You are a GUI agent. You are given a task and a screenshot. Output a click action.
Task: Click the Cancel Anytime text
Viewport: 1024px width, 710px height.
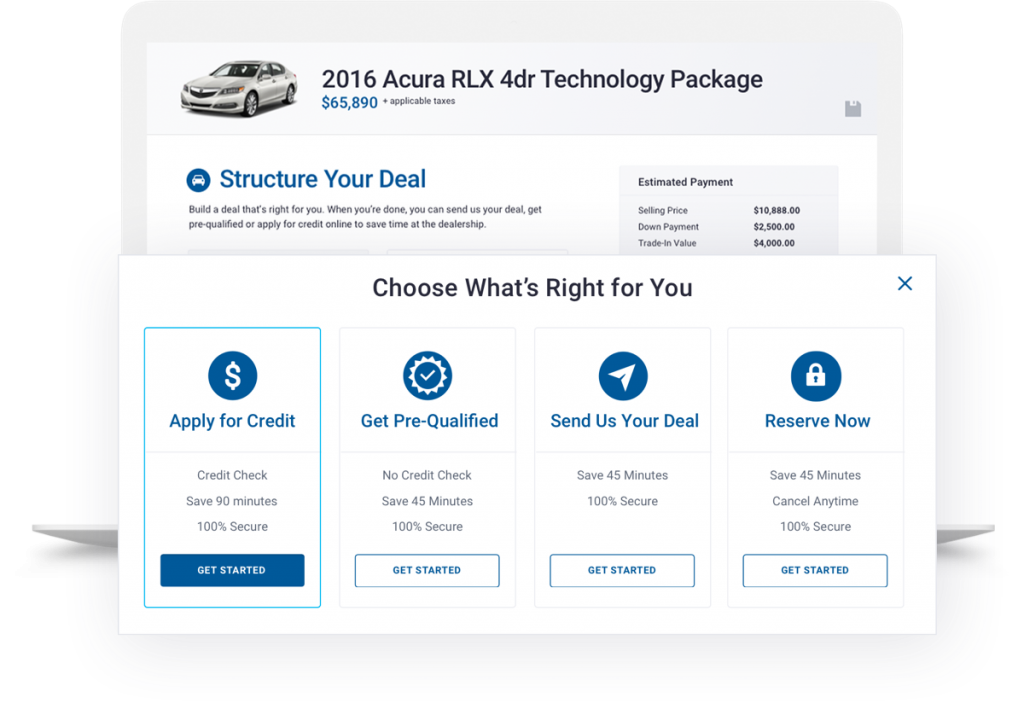816,501
